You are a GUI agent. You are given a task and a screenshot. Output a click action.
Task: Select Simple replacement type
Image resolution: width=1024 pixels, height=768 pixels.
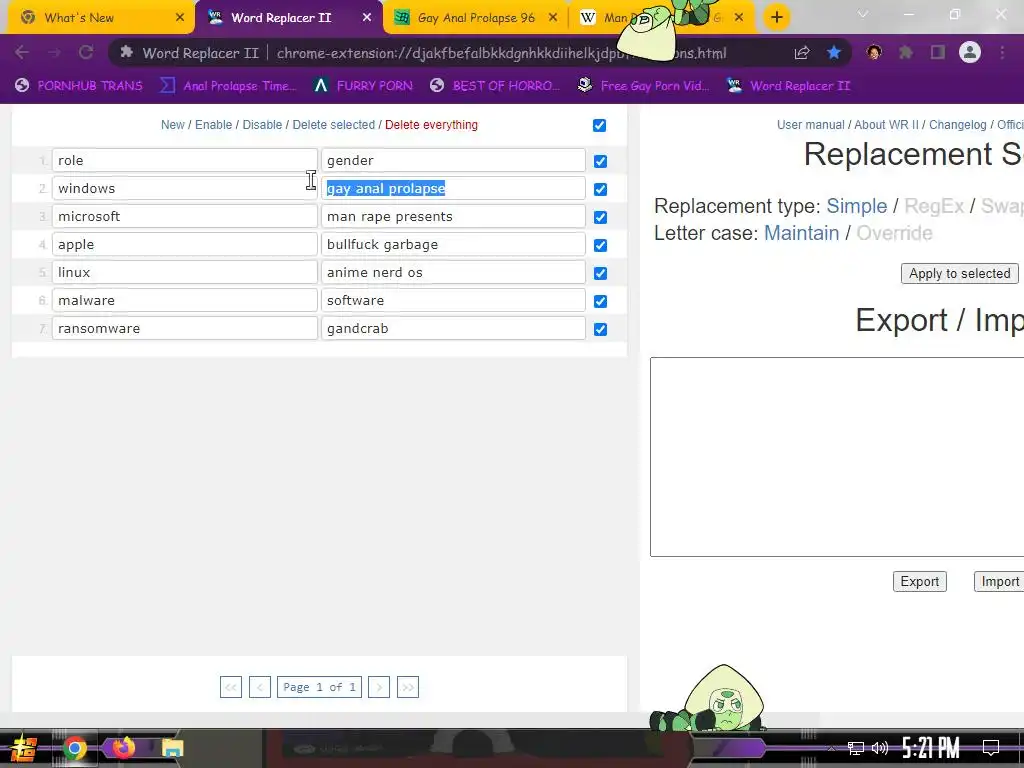(856, 206)
